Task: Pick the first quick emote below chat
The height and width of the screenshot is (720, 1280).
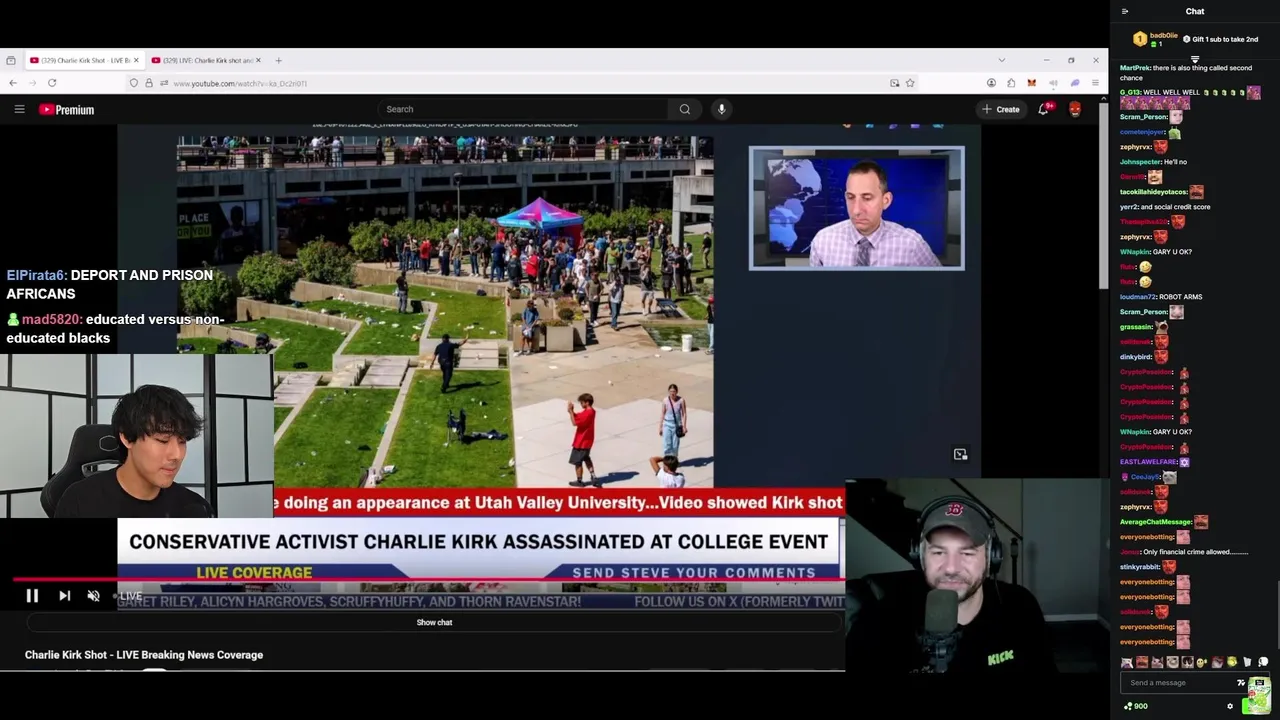Action: [x=1127, y=662]
